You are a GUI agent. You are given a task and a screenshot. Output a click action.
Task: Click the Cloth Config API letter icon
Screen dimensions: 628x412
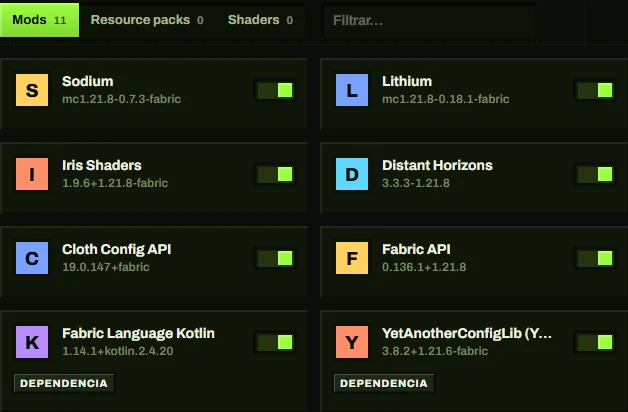pyautogui.click(x=32, y=258)
